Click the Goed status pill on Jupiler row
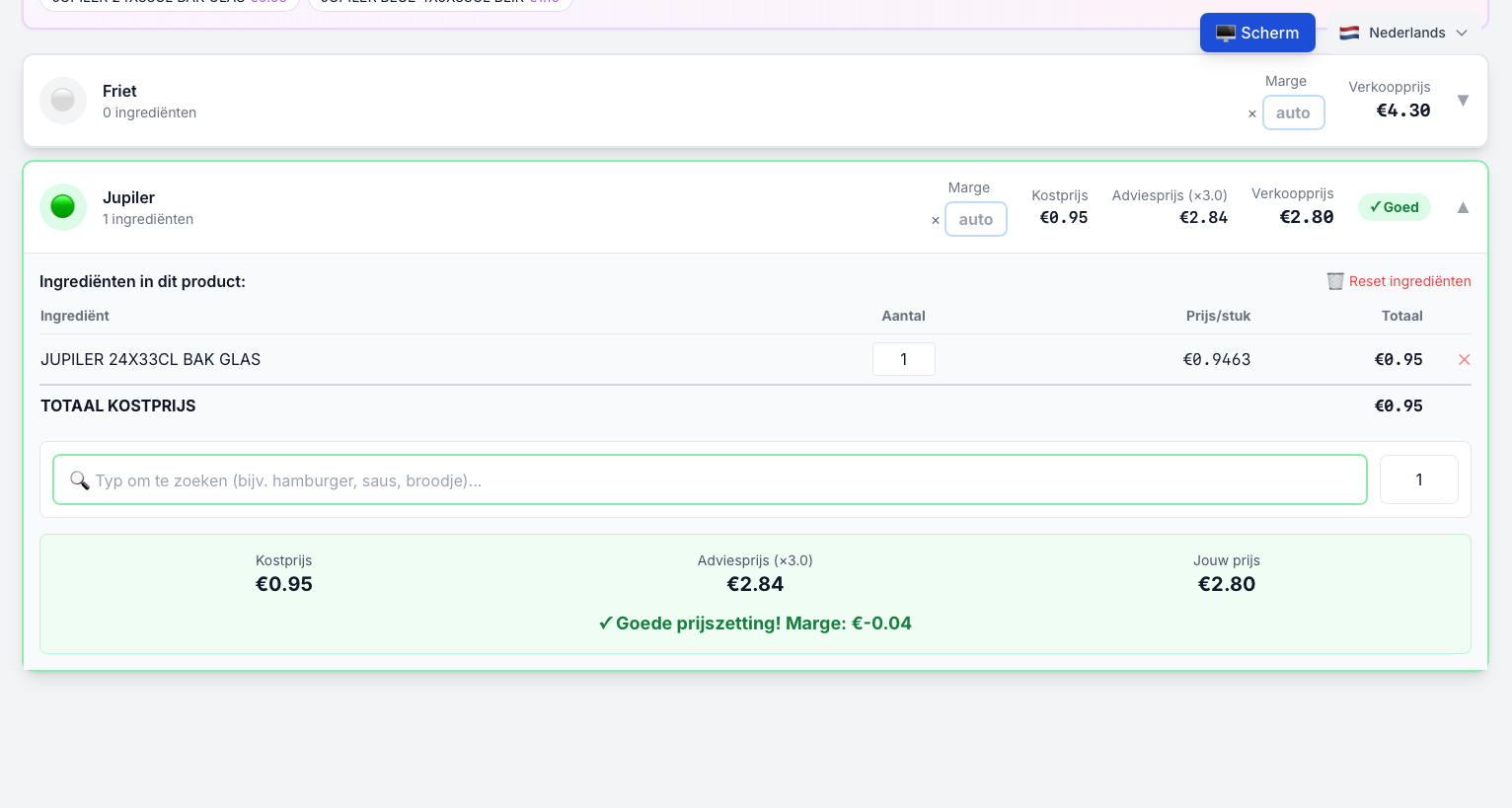This screenshot has width=1512, height=808. tap(1394, 207)
